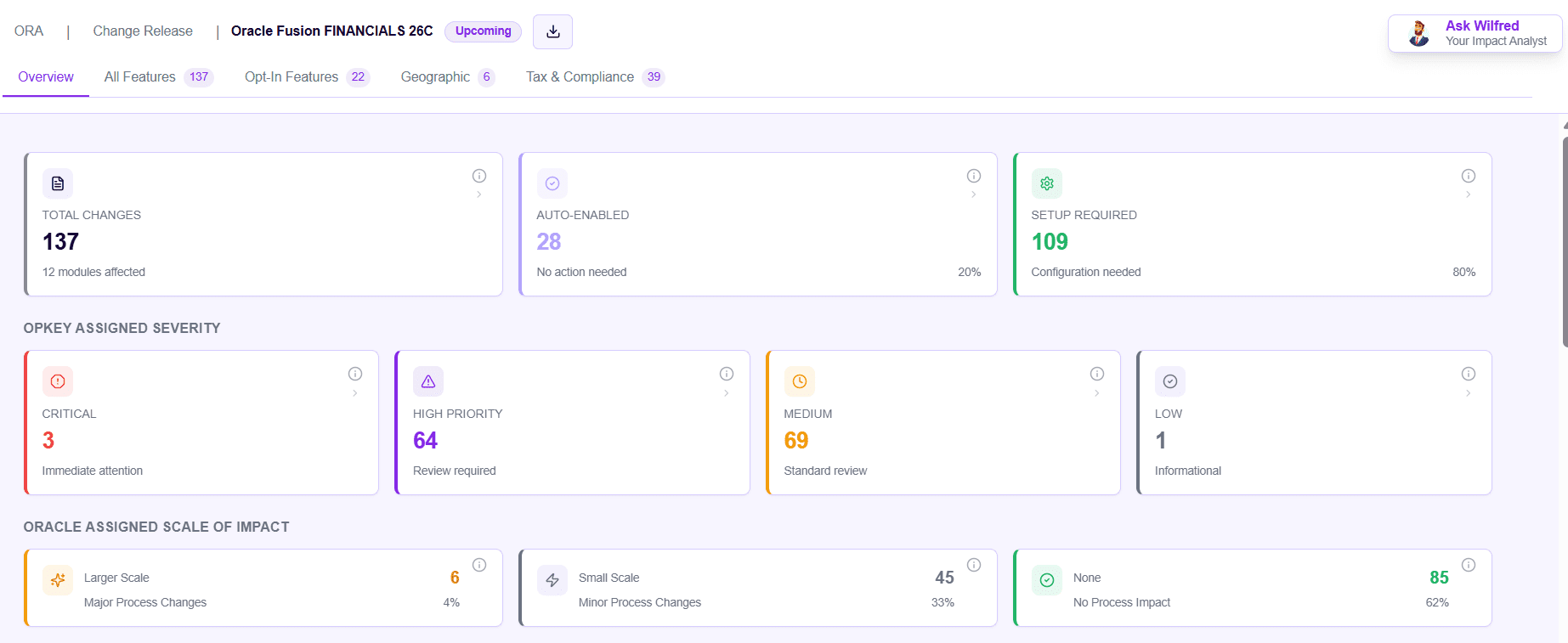Open the All Features tab

click(x=158, y=77)
